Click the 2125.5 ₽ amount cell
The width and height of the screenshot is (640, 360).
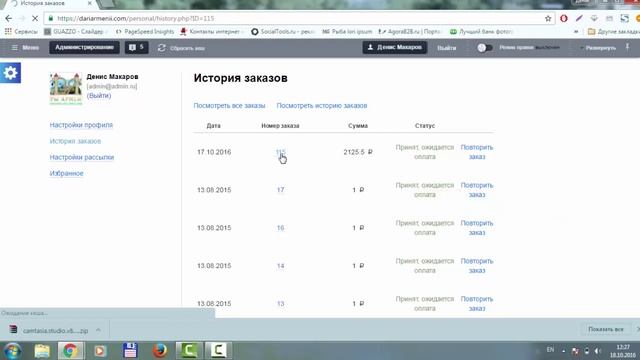tap(358, 152)
